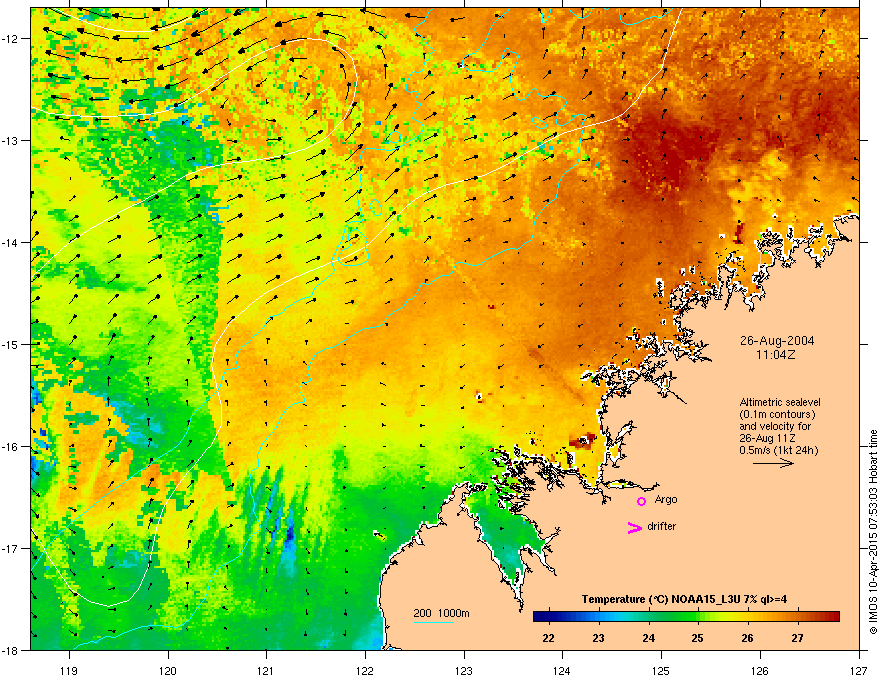Click longitude axis label '120'
This screenshot has height=680, width=880.
point(168,670)
